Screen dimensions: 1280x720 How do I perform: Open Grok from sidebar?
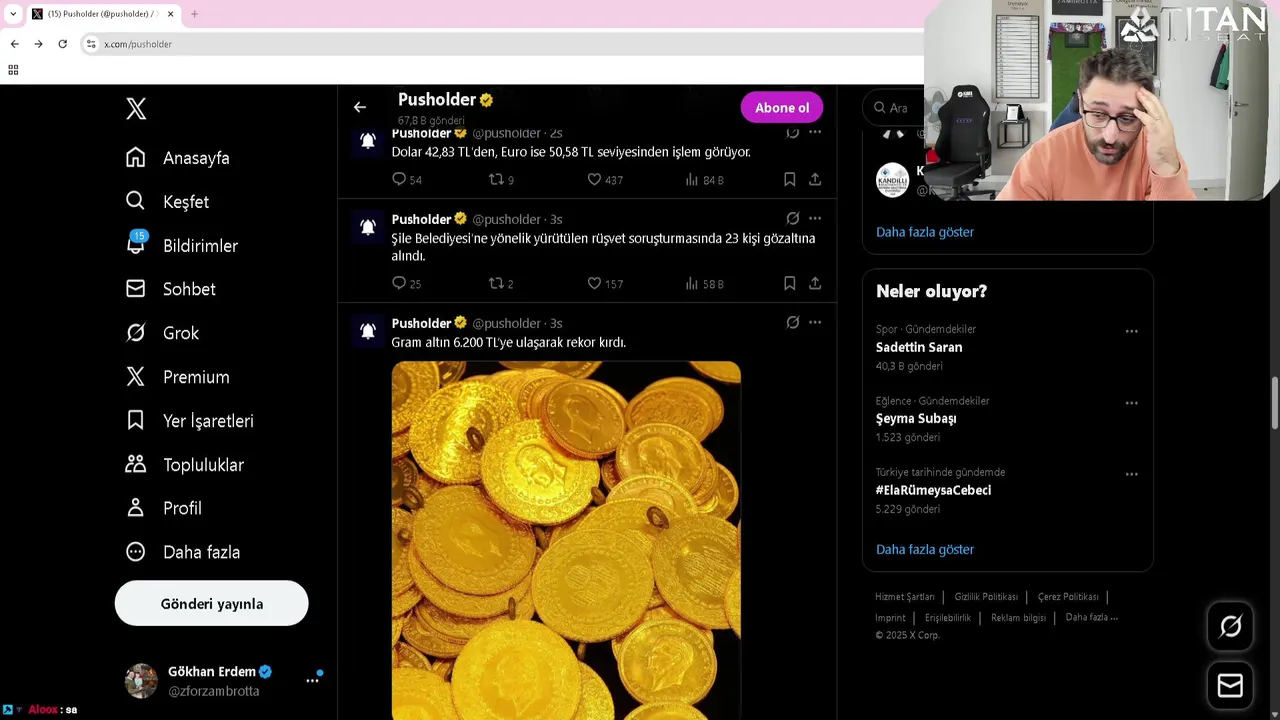(162, 333)
